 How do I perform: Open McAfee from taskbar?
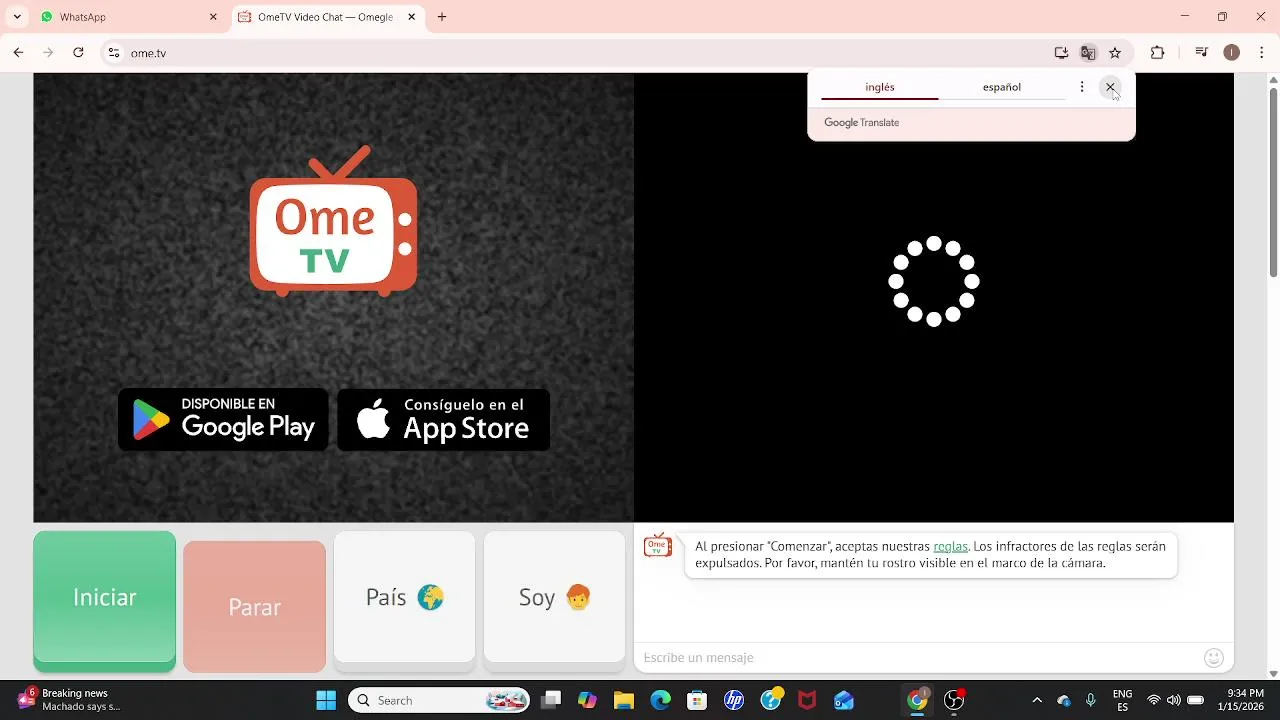[x=807, y=700]
